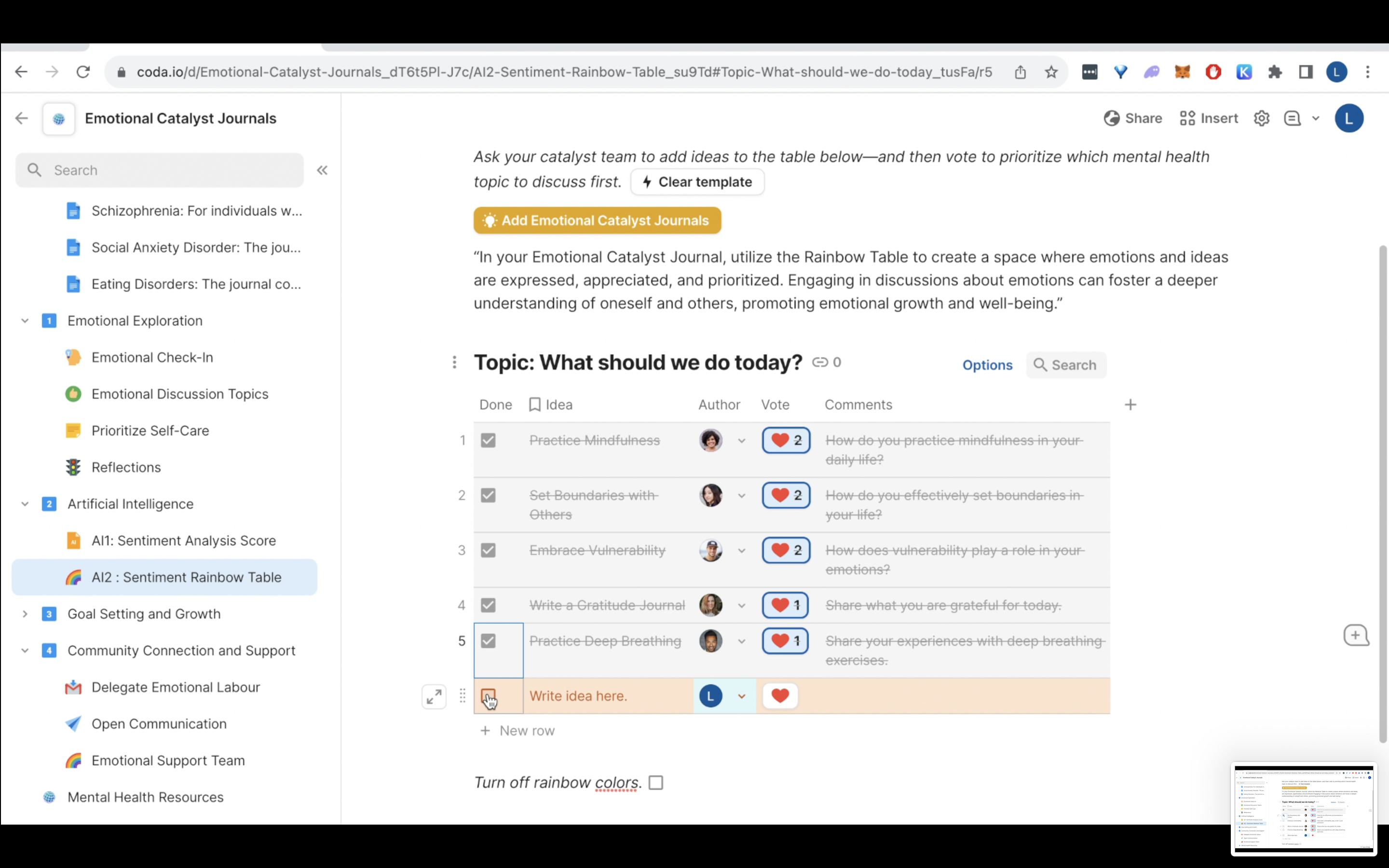The image size is (1389, 868).
Task: Collapse the Artificial Intelligence section
Action: [25, 504]
